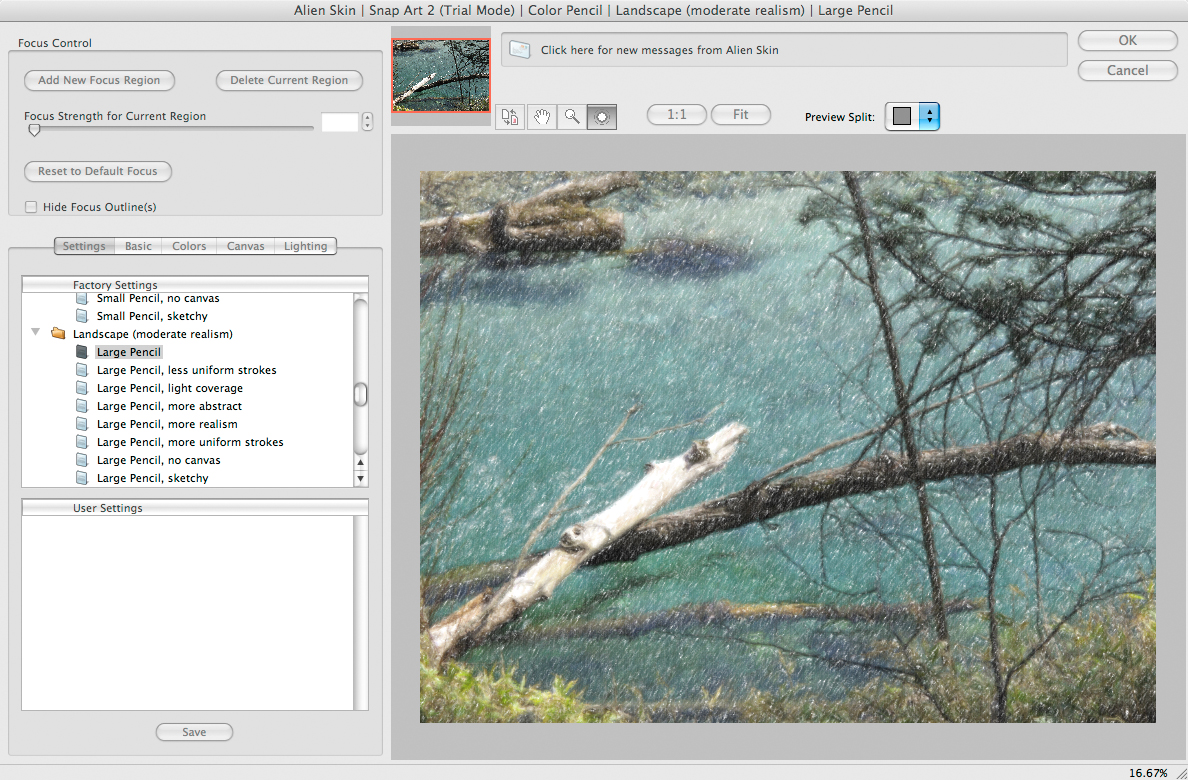Switch to the Colors tab

click(188, 246)
